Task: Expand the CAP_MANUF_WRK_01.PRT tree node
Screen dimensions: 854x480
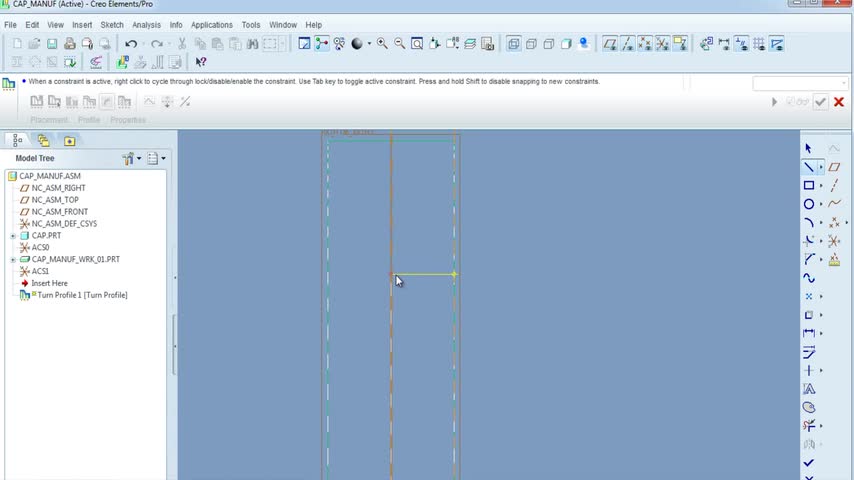Action: coord(13,260)
